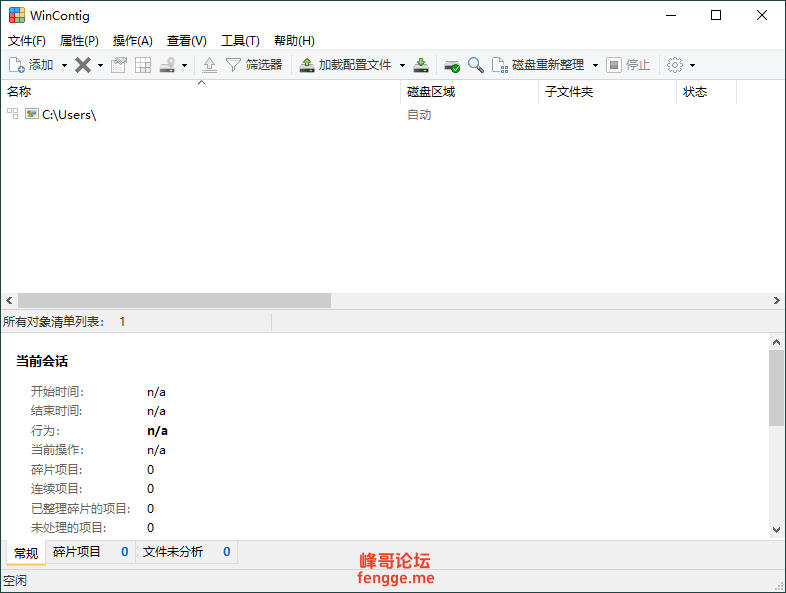Viewport: 786px width, 593px height.
Task: Click the grid table icon in the toolbar
Action: pos(143,65)
